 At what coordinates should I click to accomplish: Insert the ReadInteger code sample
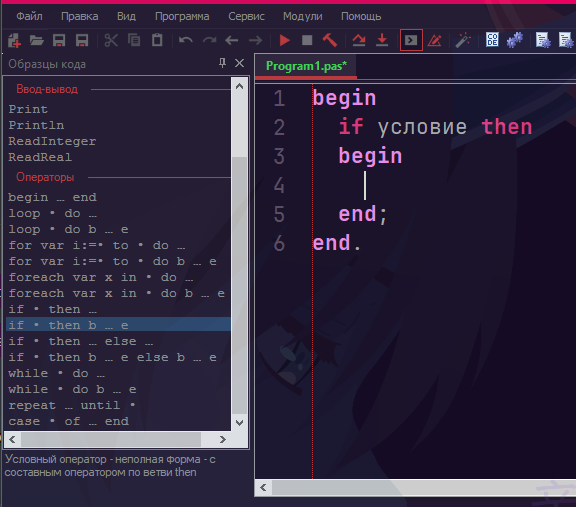(x=52, y=141)
